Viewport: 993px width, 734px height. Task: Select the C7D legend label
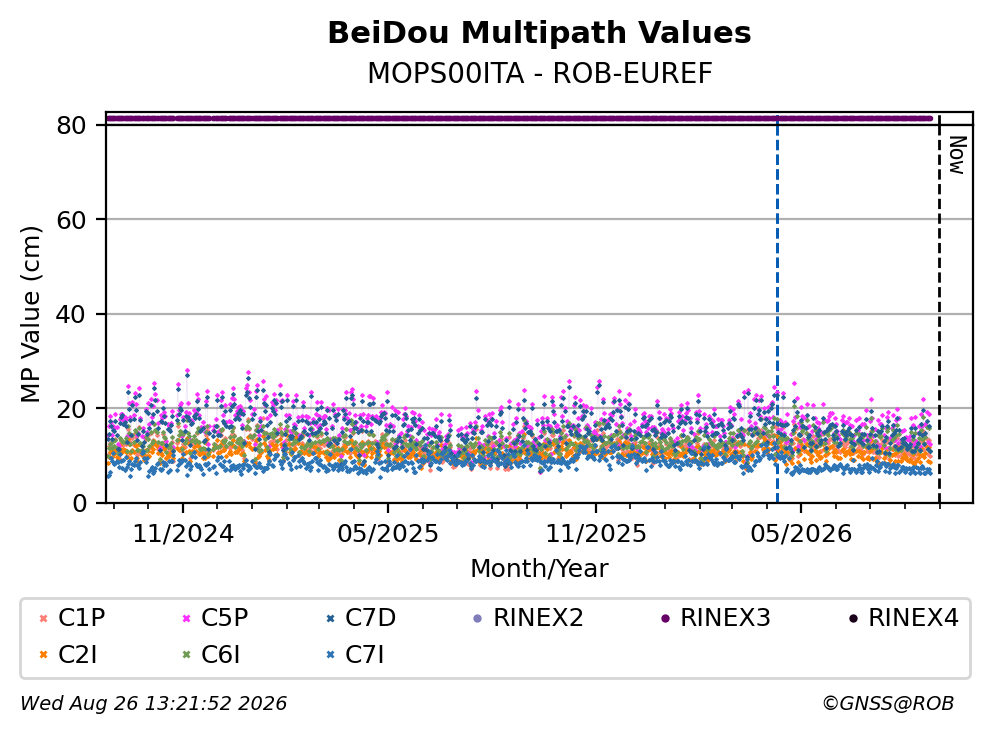[370, 617]
